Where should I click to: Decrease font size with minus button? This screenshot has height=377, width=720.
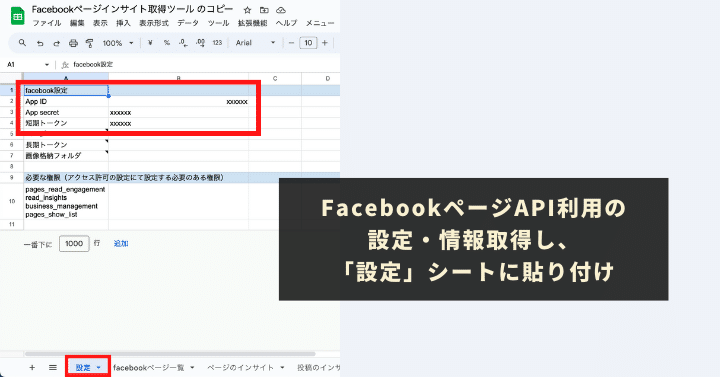[x=291, y=43]
